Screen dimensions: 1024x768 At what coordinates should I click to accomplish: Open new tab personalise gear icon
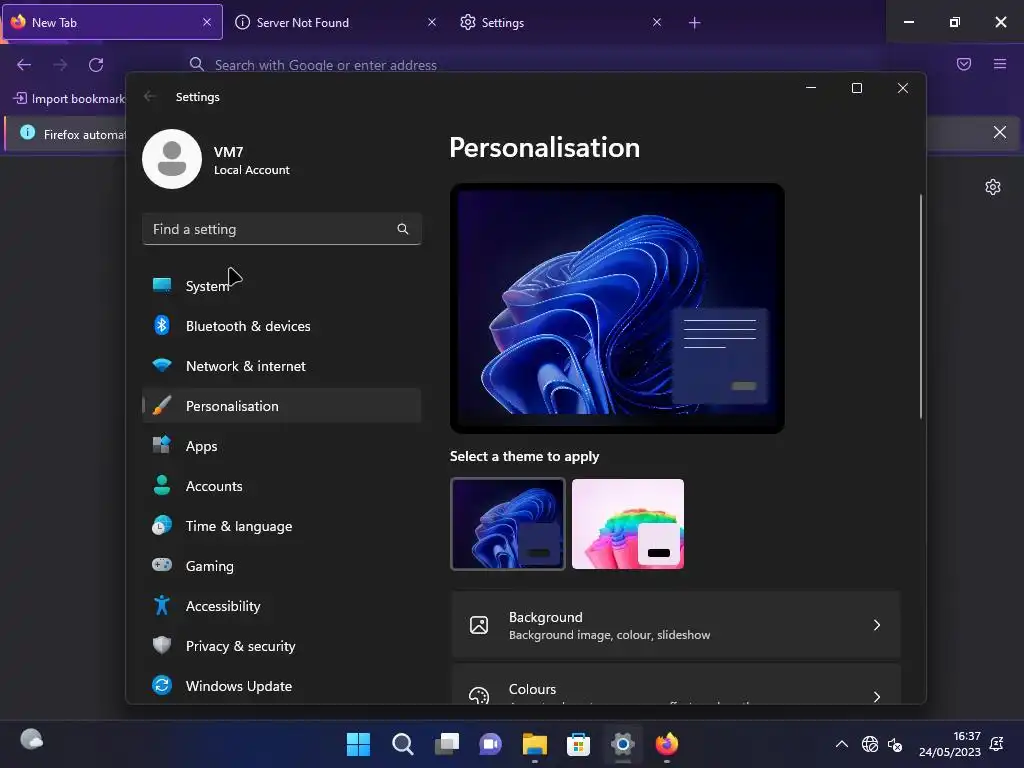pos(993,187)
